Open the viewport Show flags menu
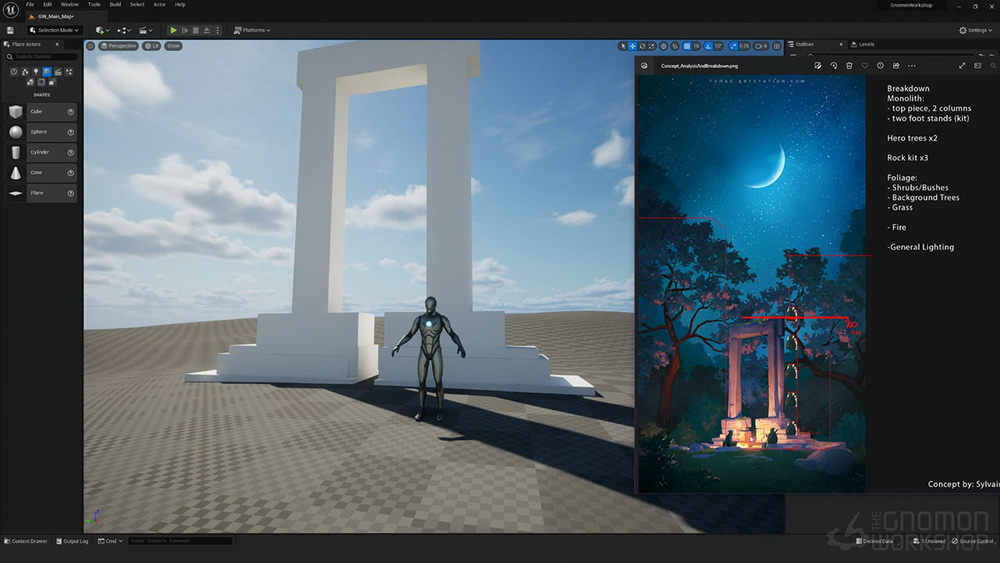The width and height of the screenshot is (1000, 563). click(x=173, y=46)
